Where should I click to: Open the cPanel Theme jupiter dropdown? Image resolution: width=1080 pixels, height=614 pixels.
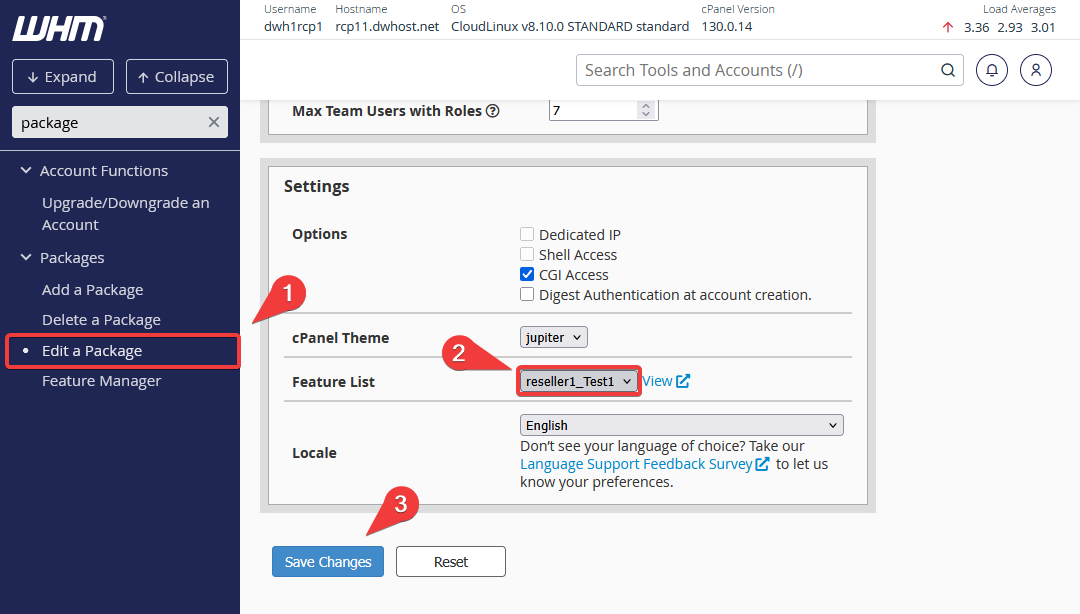click(553, 338)
